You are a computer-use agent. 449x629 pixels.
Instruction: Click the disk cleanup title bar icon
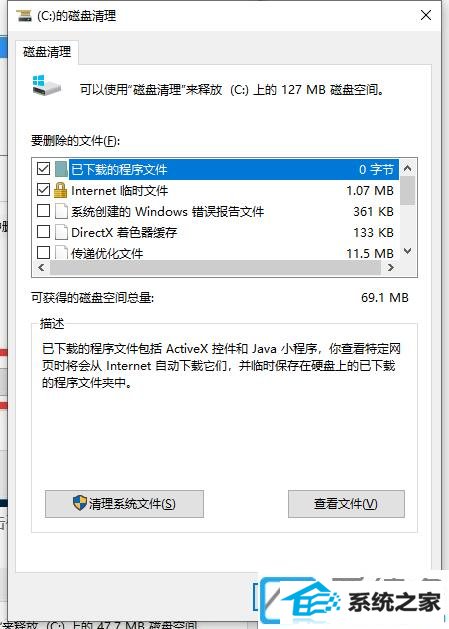point(24,16)
